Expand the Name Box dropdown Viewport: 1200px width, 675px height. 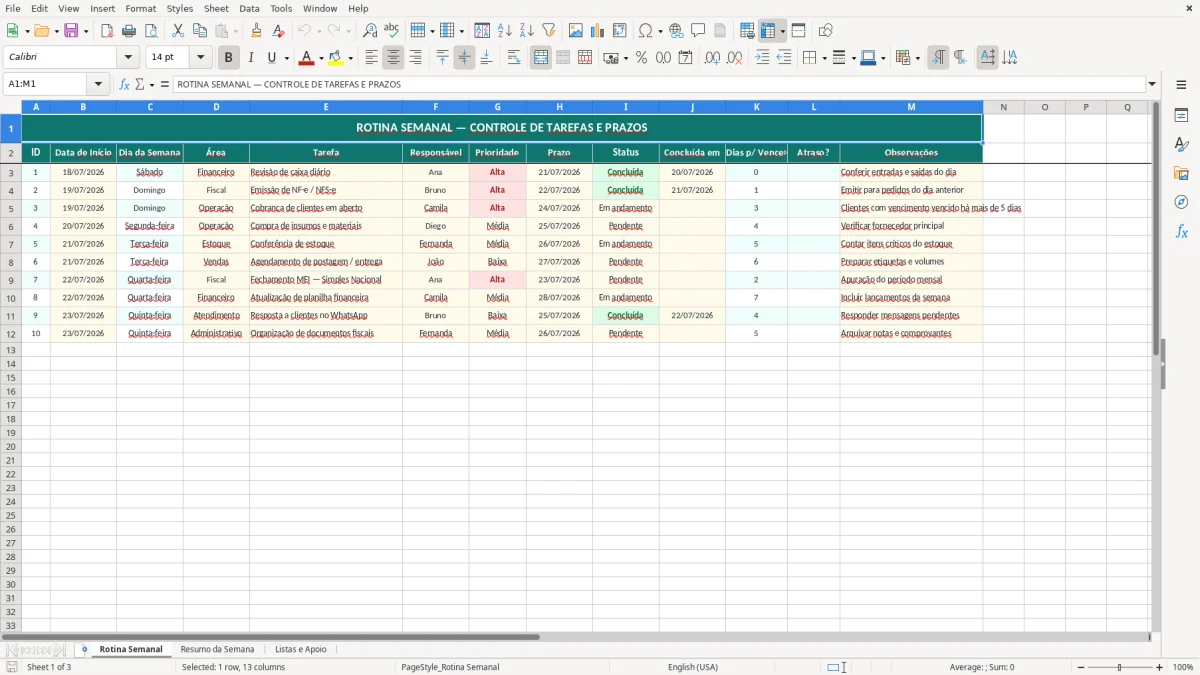pos(98,84)
